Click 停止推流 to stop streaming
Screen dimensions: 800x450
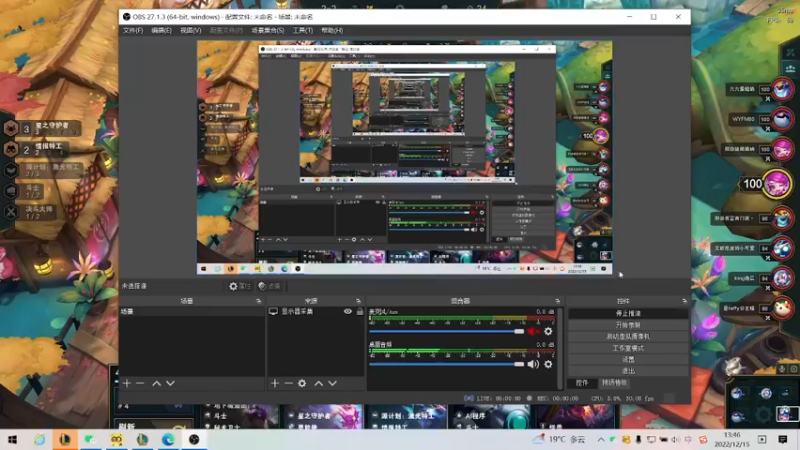(628, 313)
